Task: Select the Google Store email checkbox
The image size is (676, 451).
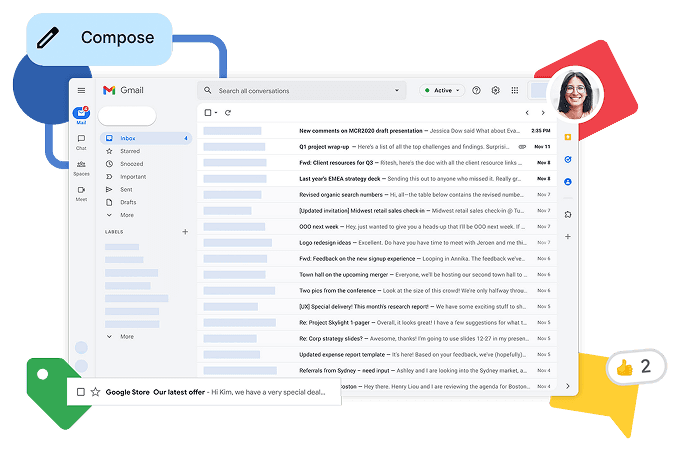Action: [x=81, y=392]
